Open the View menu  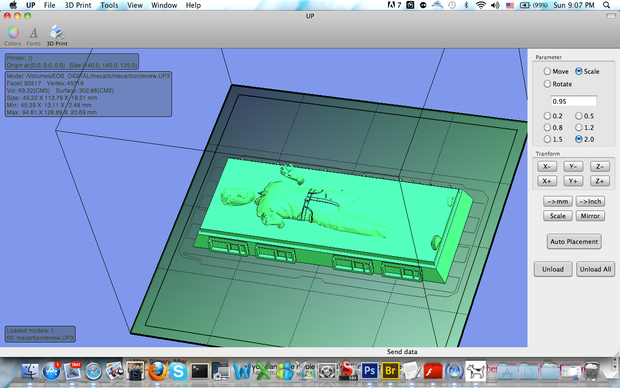pyautogui.click(x=135, y=5)
